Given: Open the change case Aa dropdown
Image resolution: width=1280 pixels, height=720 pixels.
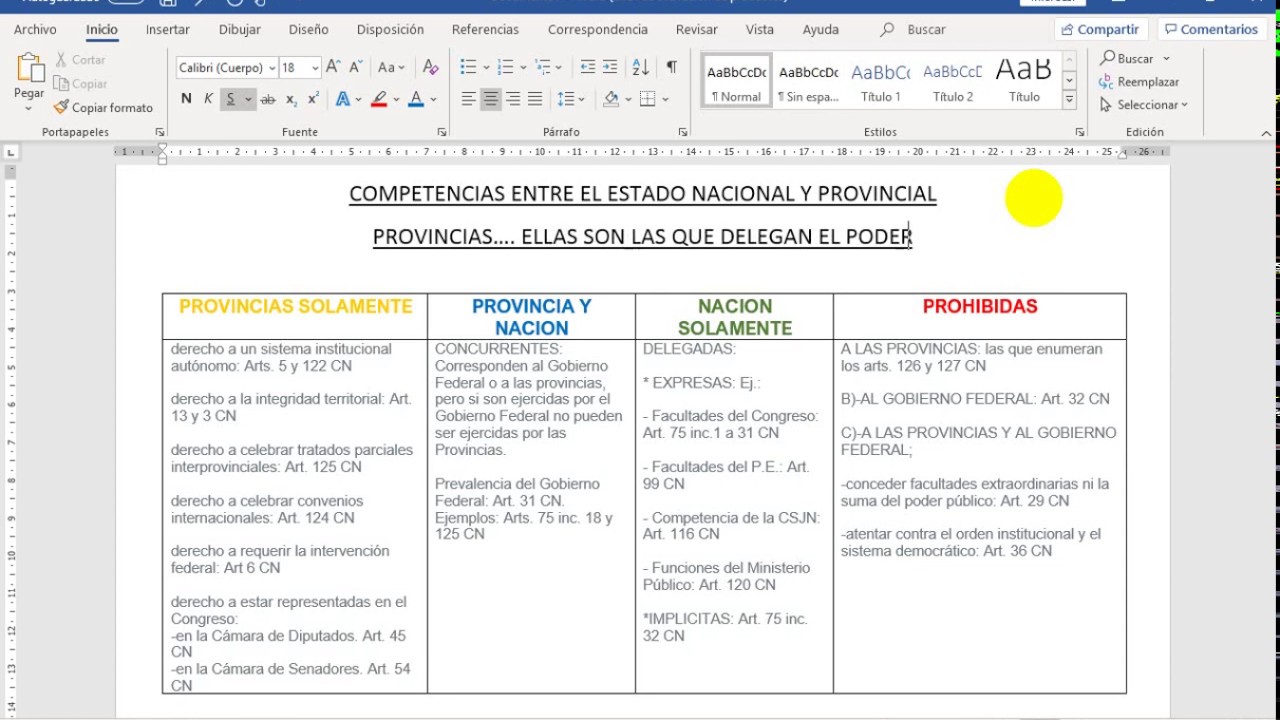Looking at the screenshot, I should tap(391, 67).
